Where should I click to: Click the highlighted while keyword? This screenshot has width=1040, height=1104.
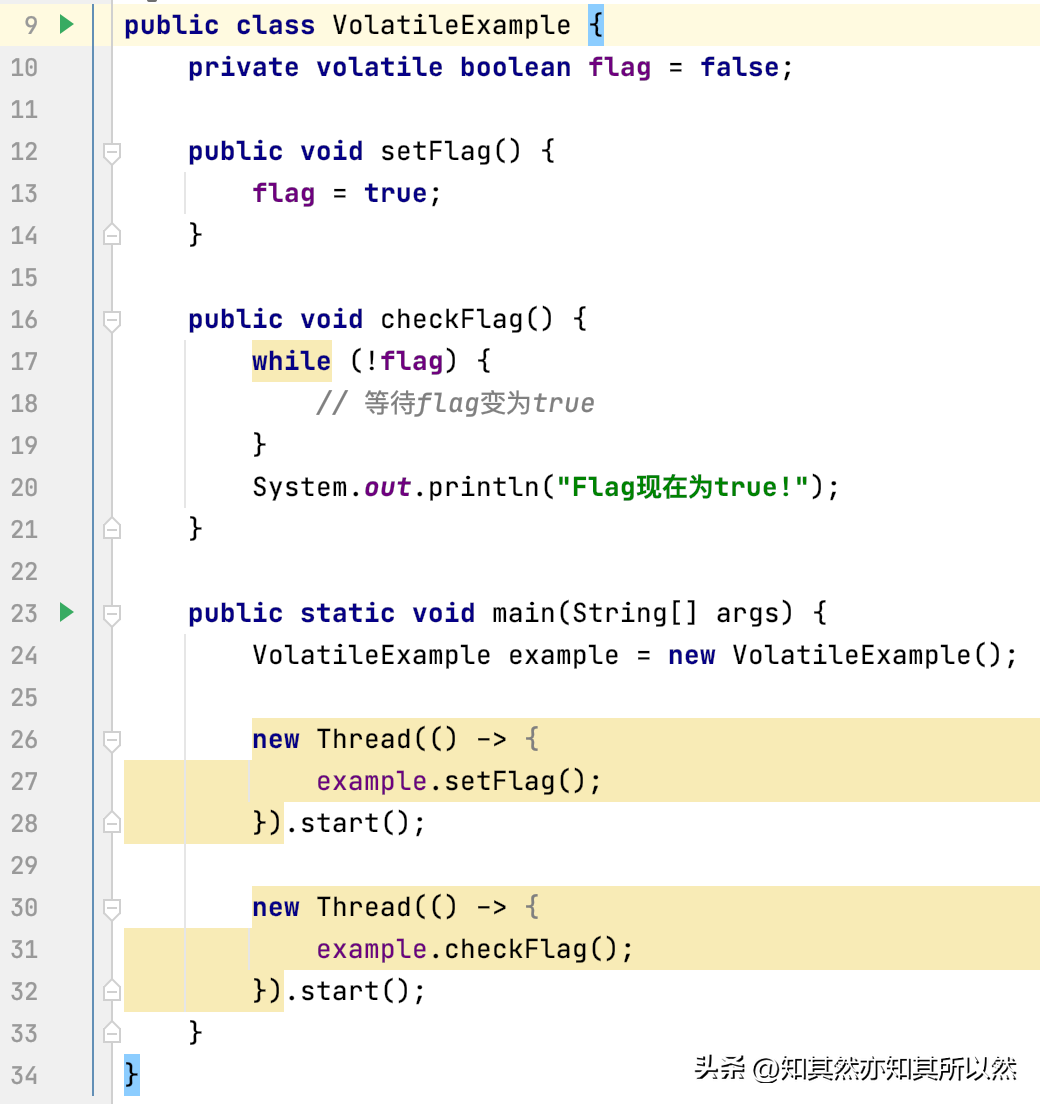[292, 361]
